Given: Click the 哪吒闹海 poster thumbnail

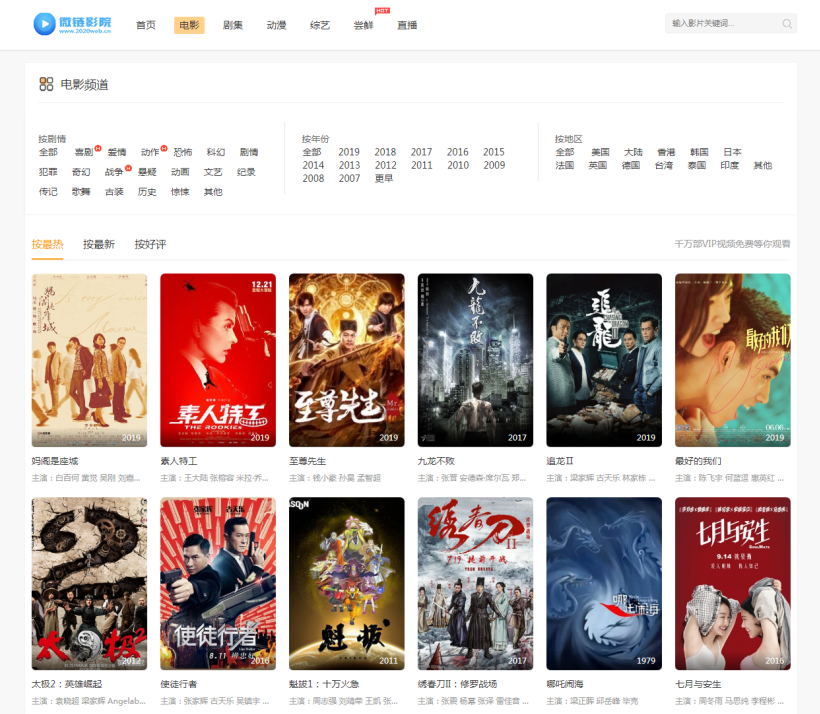Looking at the screenshot, I should click(x=604, y=583).
